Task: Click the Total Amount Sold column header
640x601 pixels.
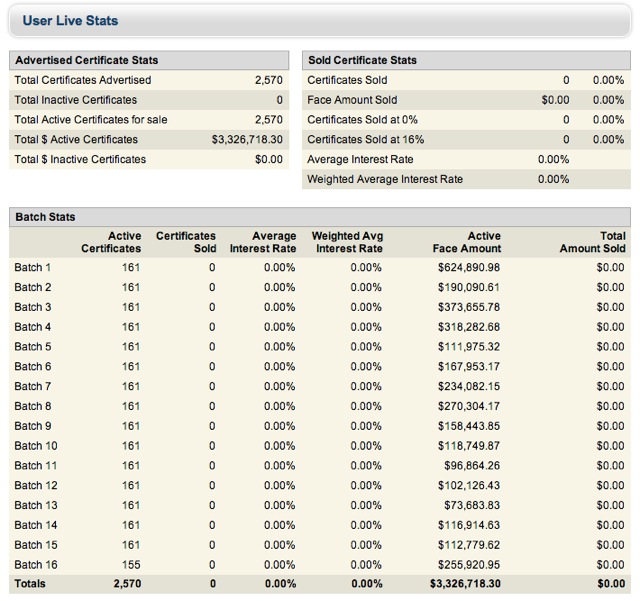Action: coord(593,242)
